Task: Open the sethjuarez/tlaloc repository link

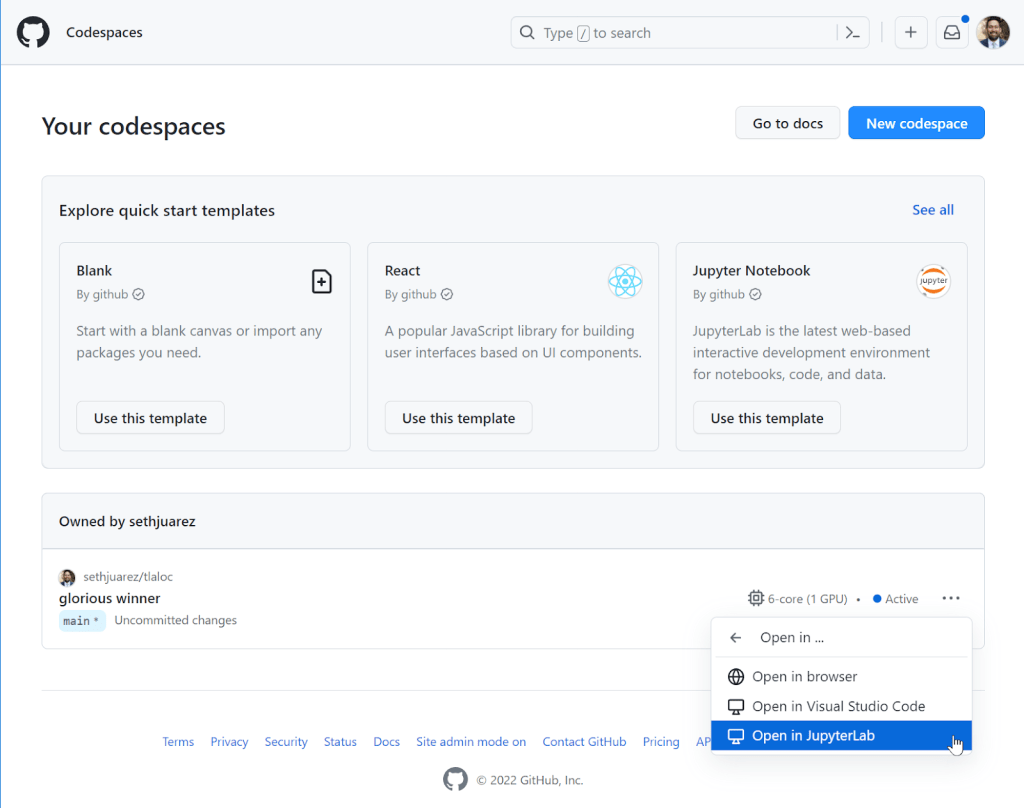Action: click(x=128, y=577)
